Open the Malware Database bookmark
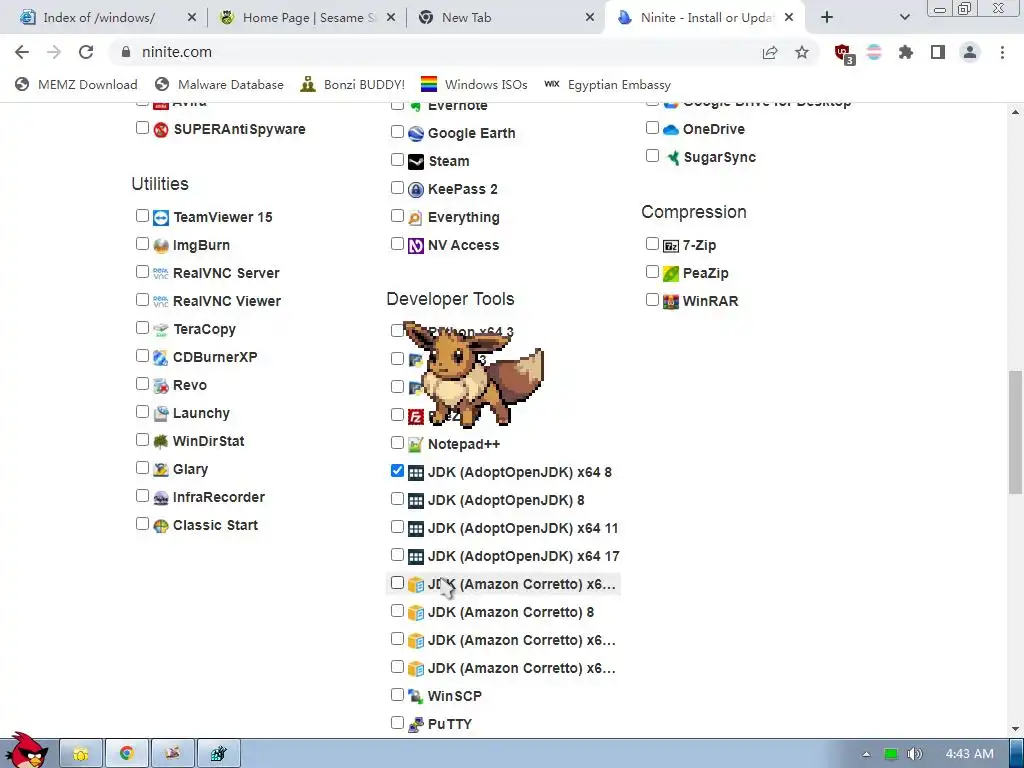The width and height of the screenshot is (1024, 768). tap(219, 85)
